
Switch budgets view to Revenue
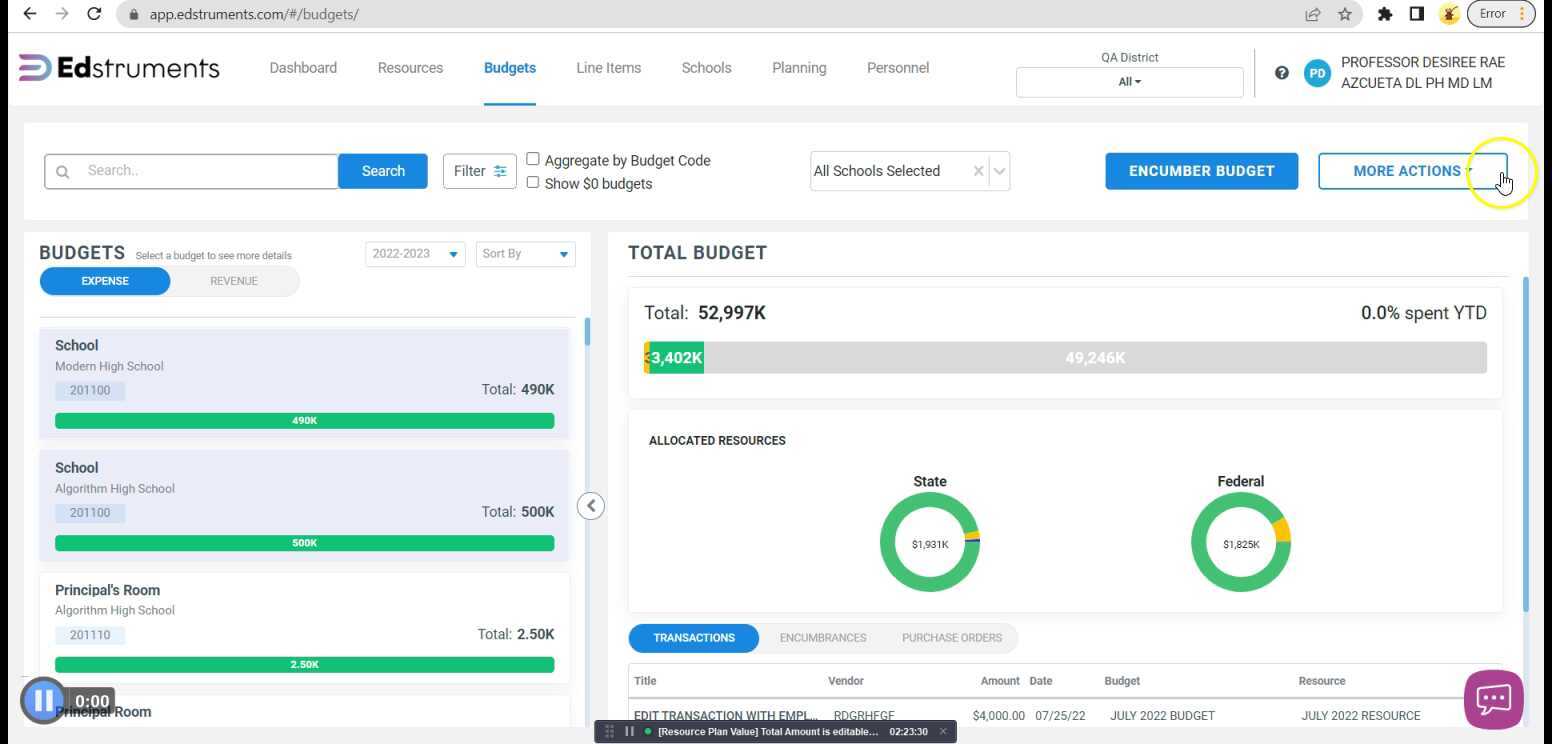(x=233, y=281)
